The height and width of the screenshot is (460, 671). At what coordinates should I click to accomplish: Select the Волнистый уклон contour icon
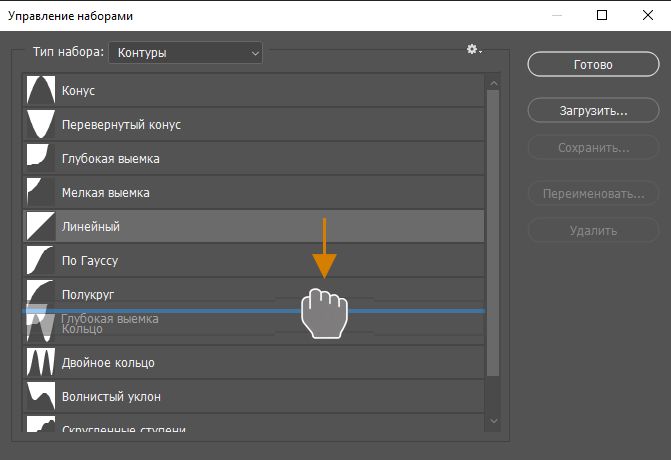[x=40, y=396]
